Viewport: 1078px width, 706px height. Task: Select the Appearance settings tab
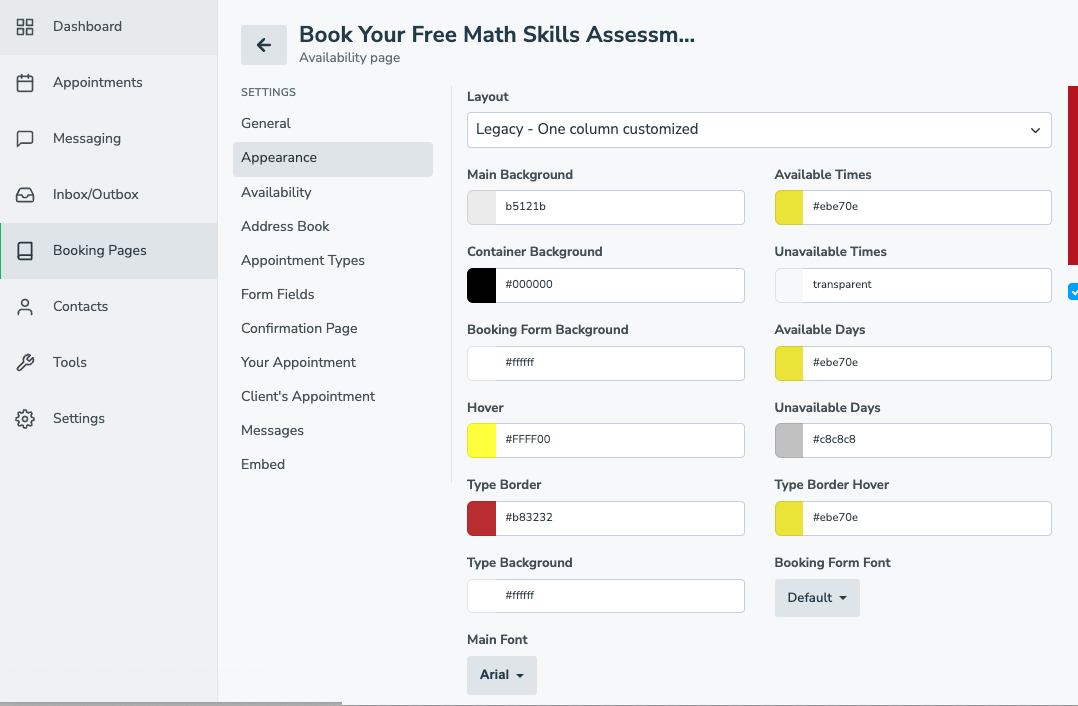pos(333,159)
